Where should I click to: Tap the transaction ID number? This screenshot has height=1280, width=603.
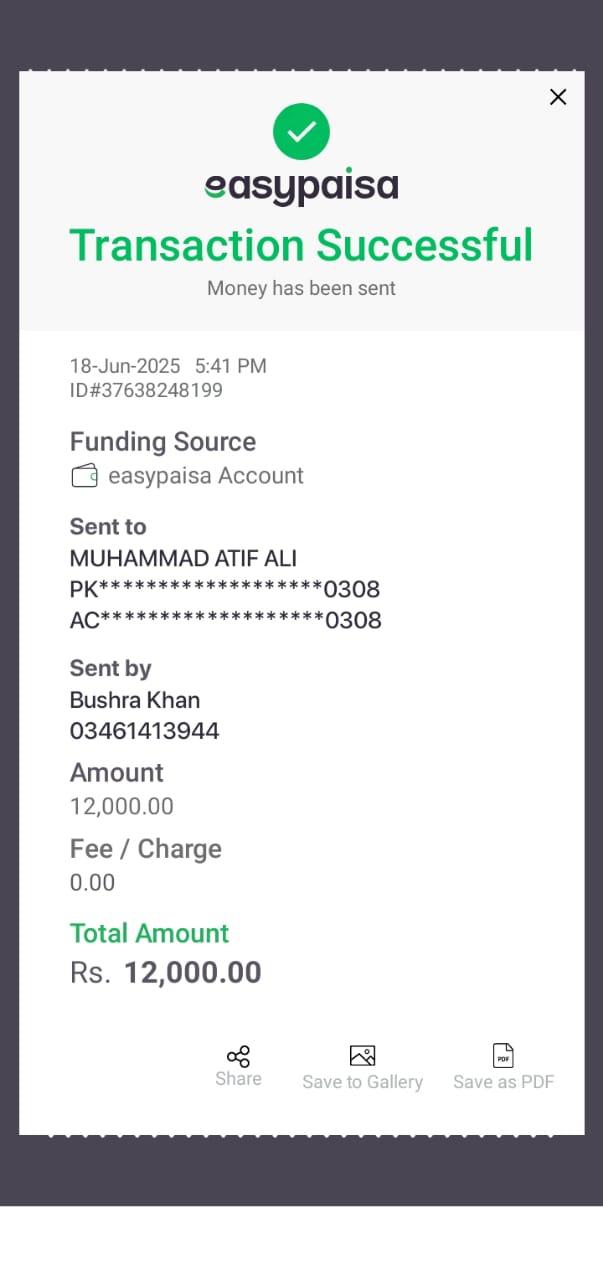[x=146, y=390]
